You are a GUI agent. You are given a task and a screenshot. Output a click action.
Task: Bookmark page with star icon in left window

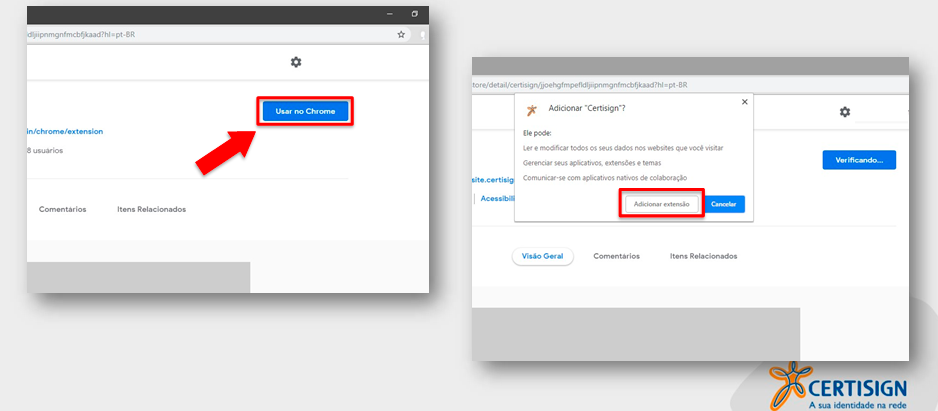coord(401,35)
